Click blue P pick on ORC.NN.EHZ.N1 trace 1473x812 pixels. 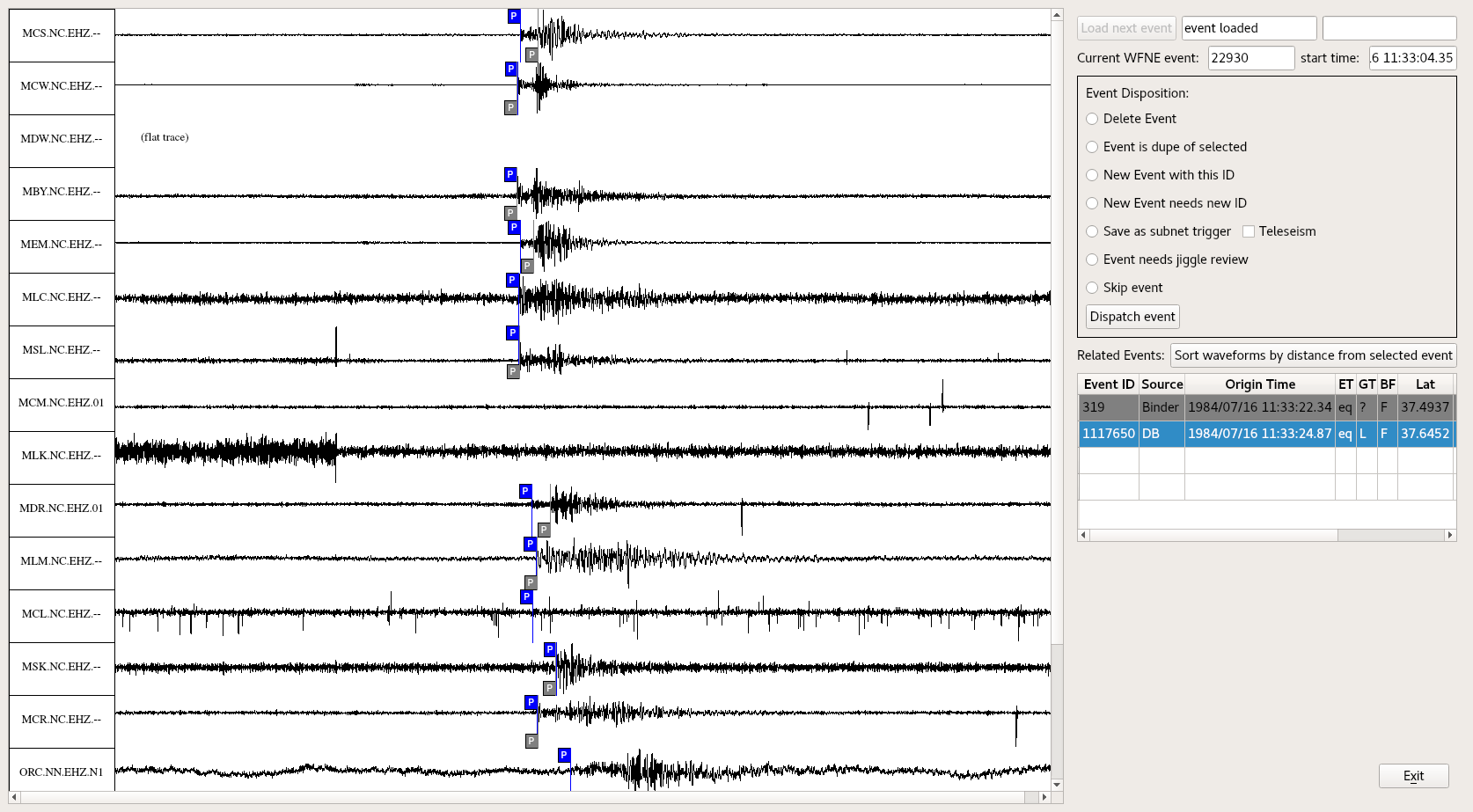click(x=564, y=755)
